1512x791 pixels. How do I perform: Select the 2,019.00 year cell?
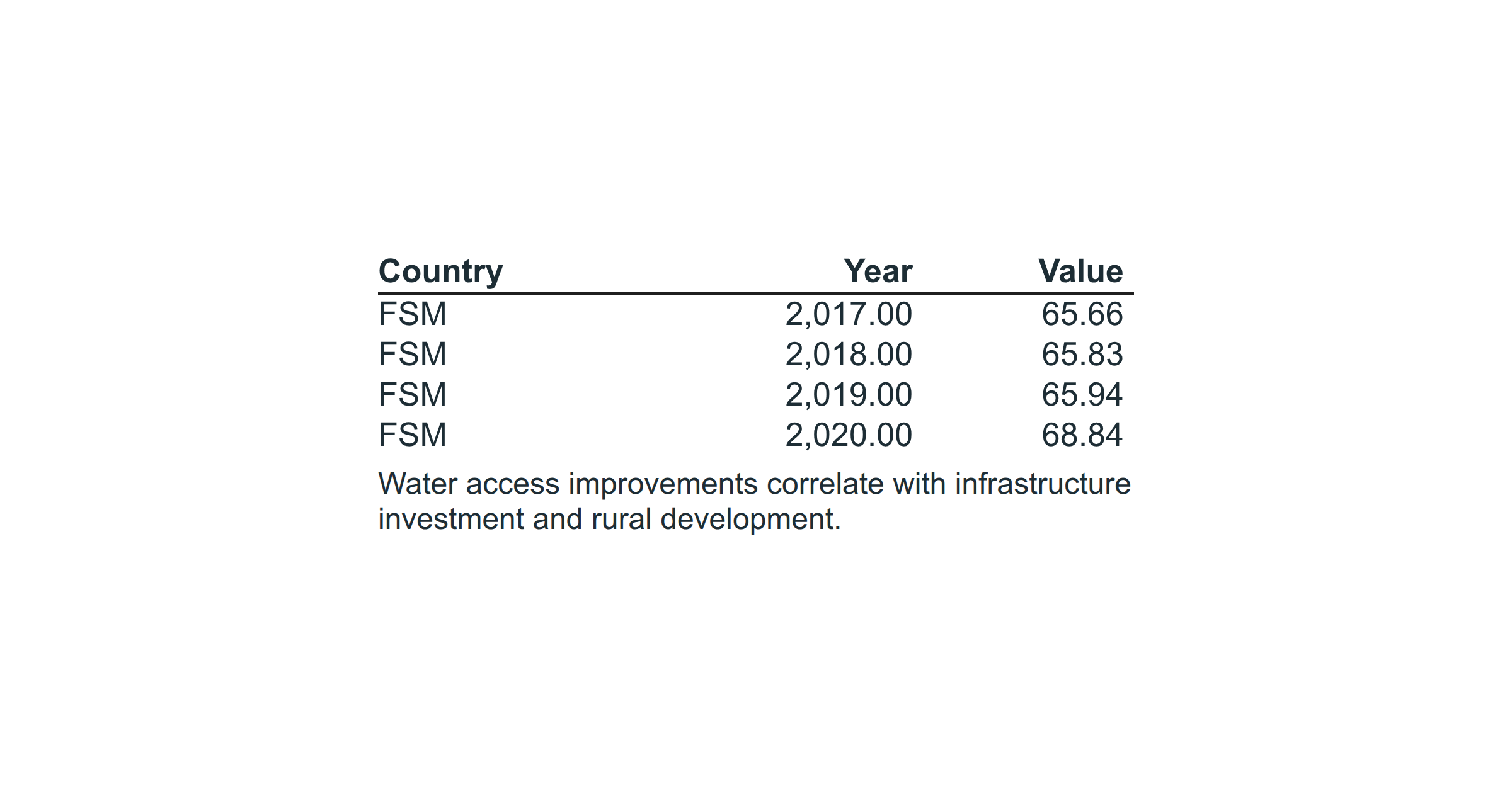[849, 395]
